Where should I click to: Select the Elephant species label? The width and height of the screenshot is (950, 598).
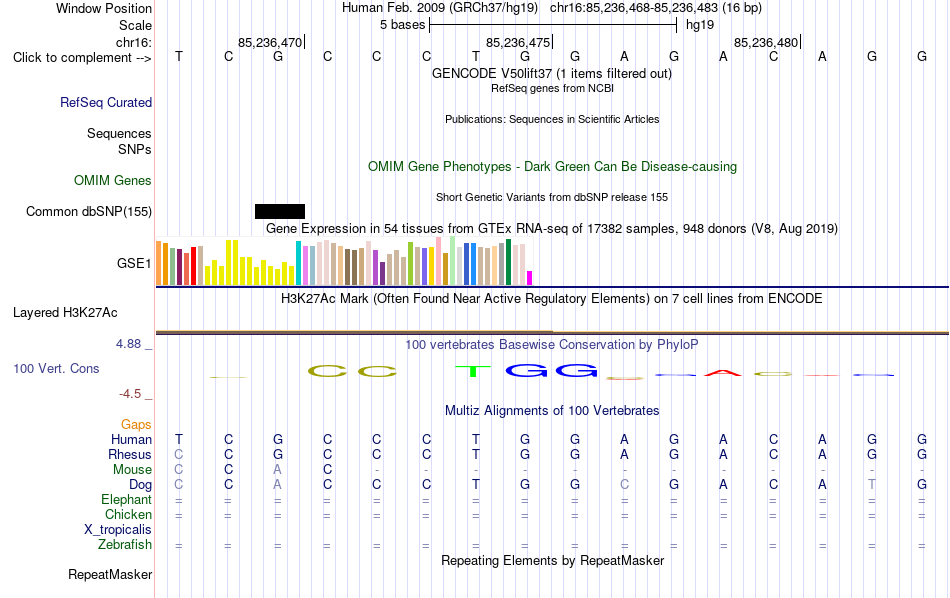tap(127, 499)
